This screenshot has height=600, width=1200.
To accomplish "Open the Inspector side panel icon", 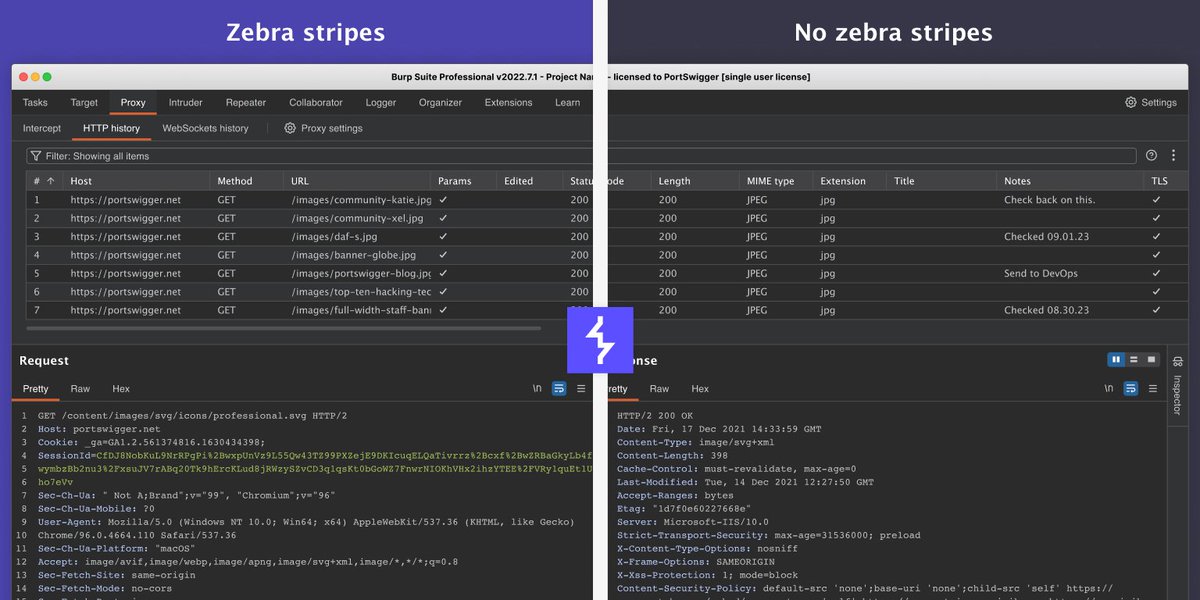I will click(x=1177, y=361).
